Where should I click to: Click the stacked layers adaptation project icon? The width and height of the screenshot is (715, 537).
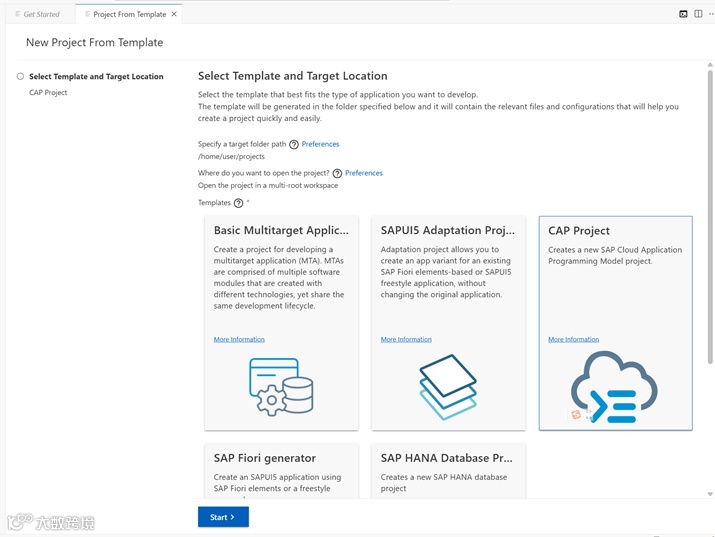pyautogui.click(x=448, y=387)
